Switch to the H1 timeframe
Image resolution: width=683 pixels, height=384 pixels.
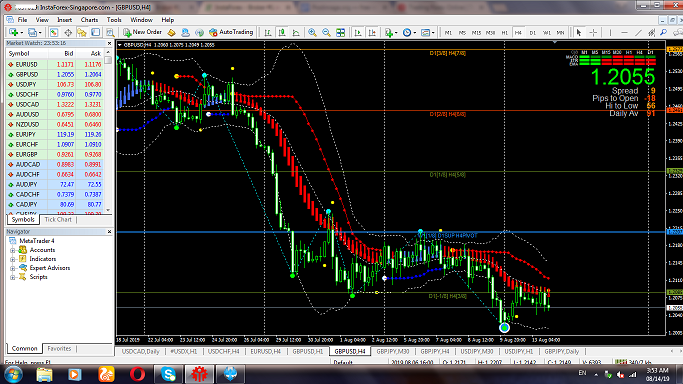coord(504,33)
